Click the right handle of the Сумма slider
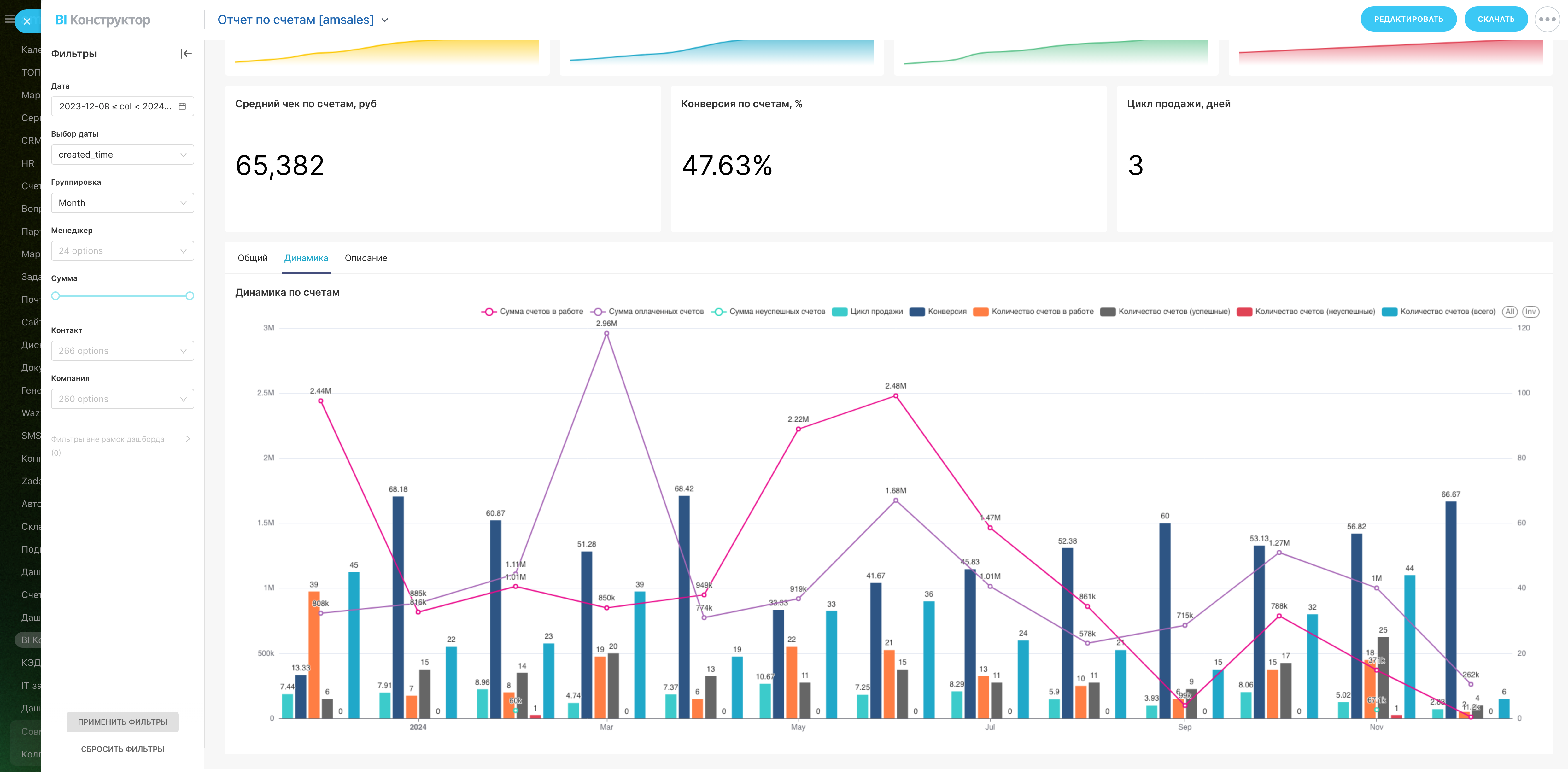The width and height of the screenshot is (1568, 772). (190, 296)
